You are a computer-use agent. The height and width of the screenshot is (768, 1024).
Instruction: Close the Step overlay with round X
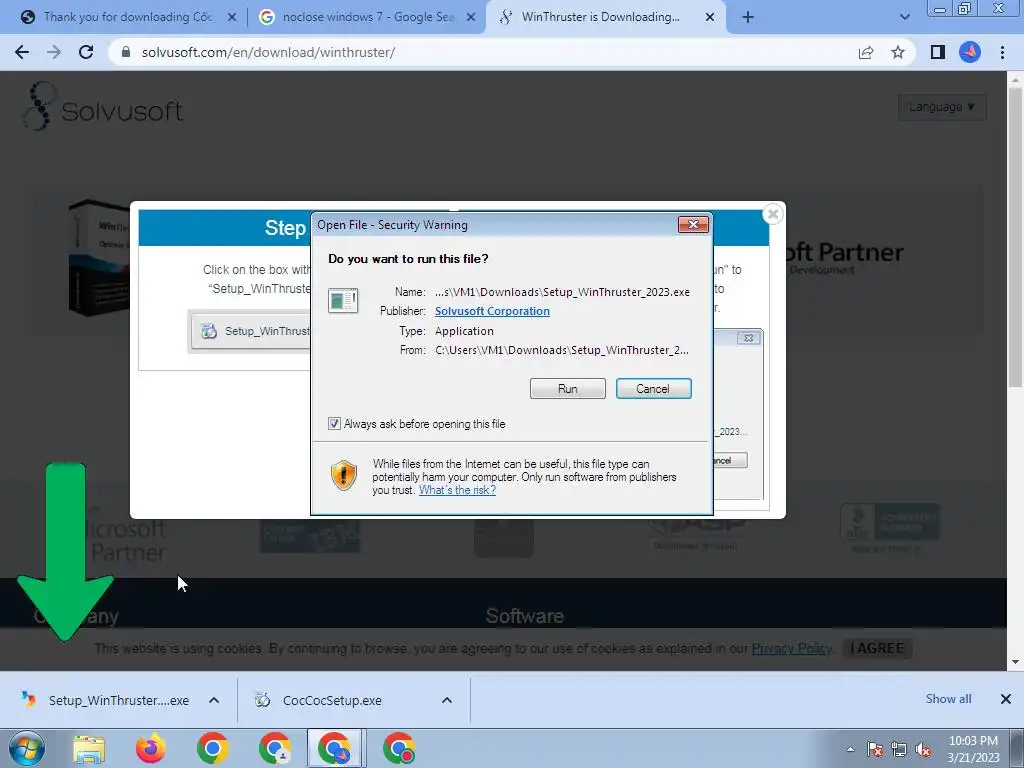[773, 214]
